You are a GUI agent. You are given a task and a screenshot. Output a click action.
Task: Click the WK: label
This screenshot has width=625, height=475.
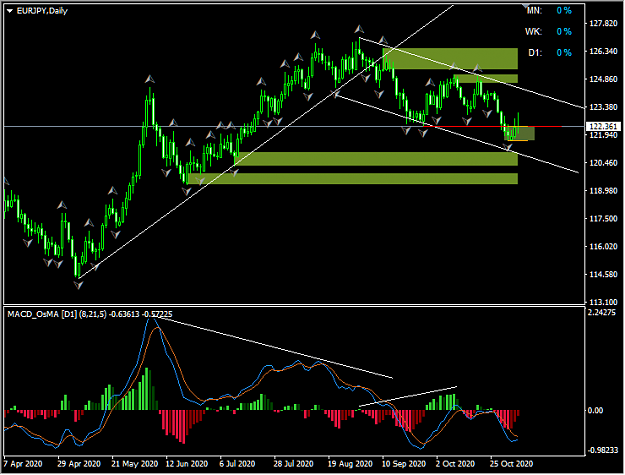pos(534,31)
